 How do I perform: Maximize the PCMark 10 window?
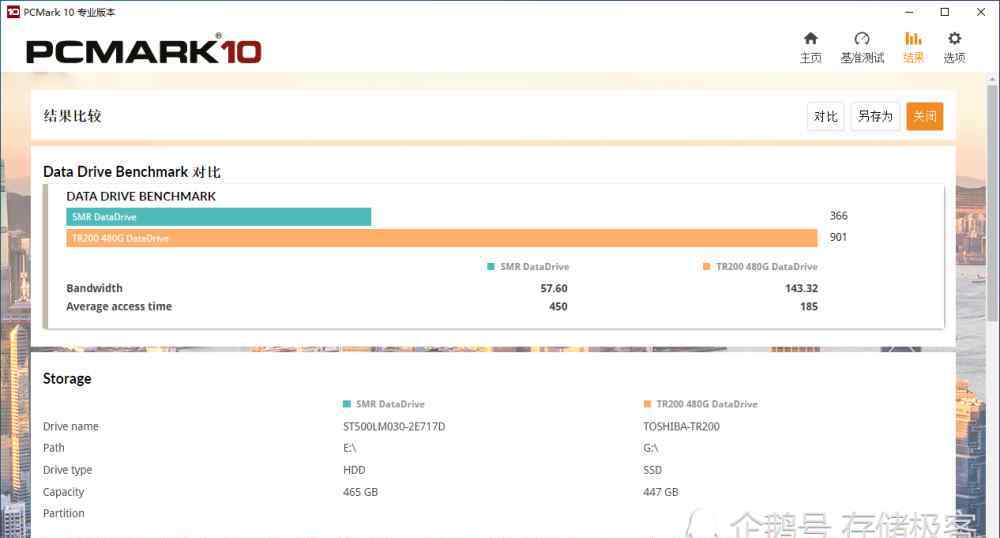[945, 12]
